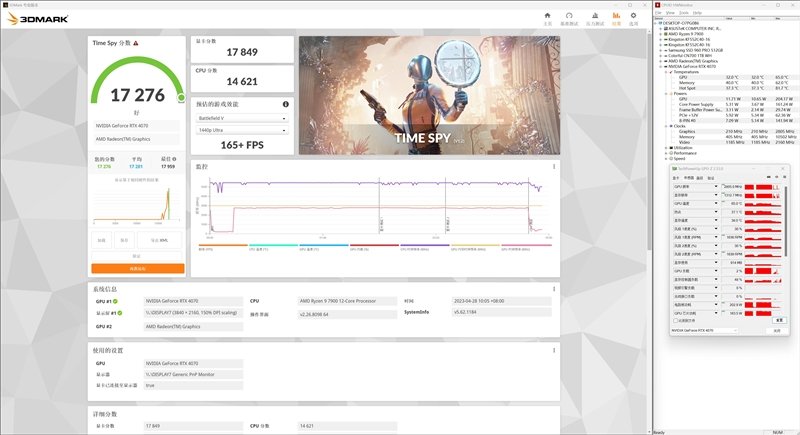Viewport: 800px width, 435px height.
Task: Switch to the first GPU-Z tab (graphics card)
Action: pyautogui.click(x=676, y=178)
